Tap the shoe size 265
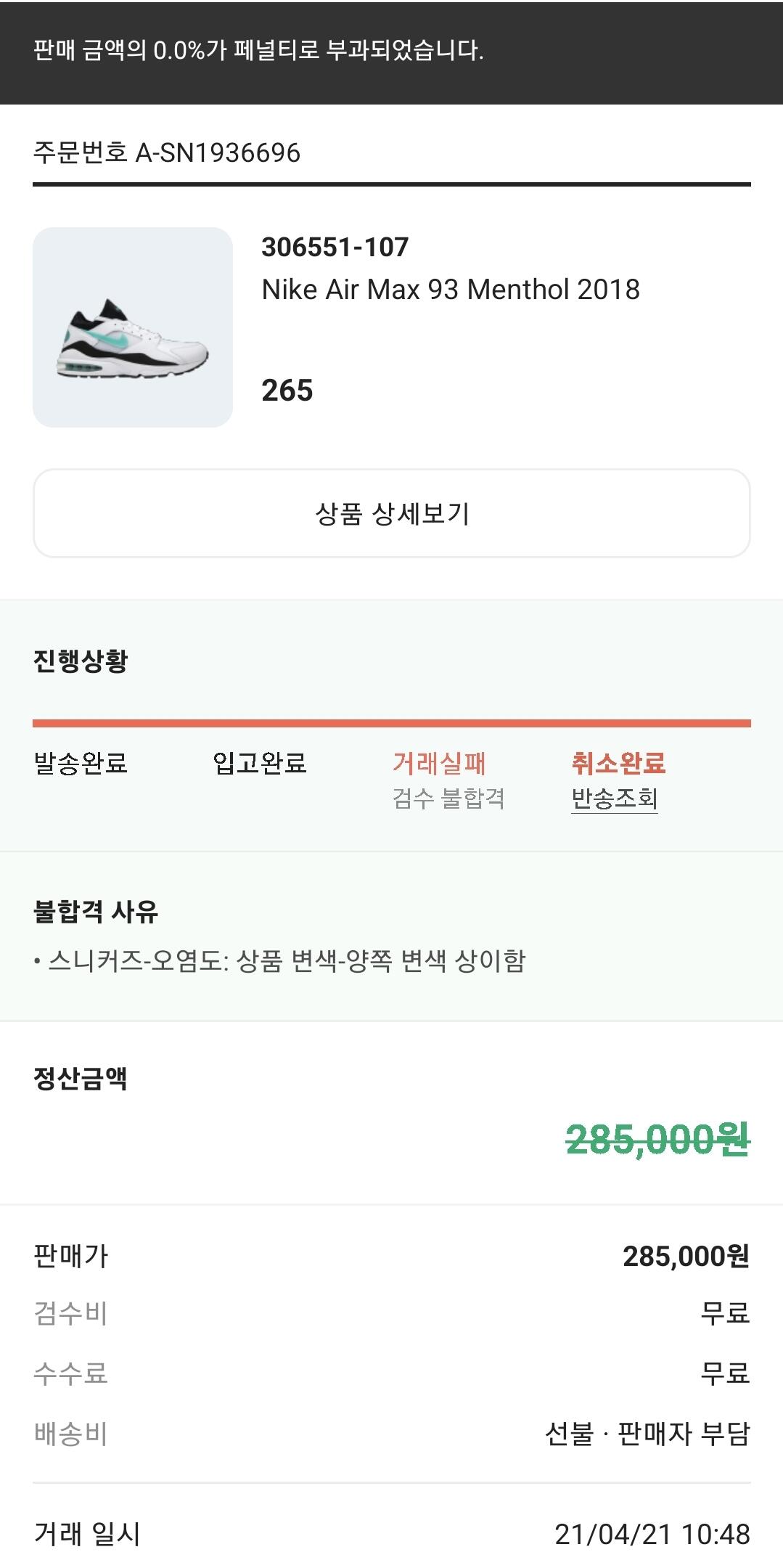The width and height of the screenshot is (783, 1568). tap(287, 391)
